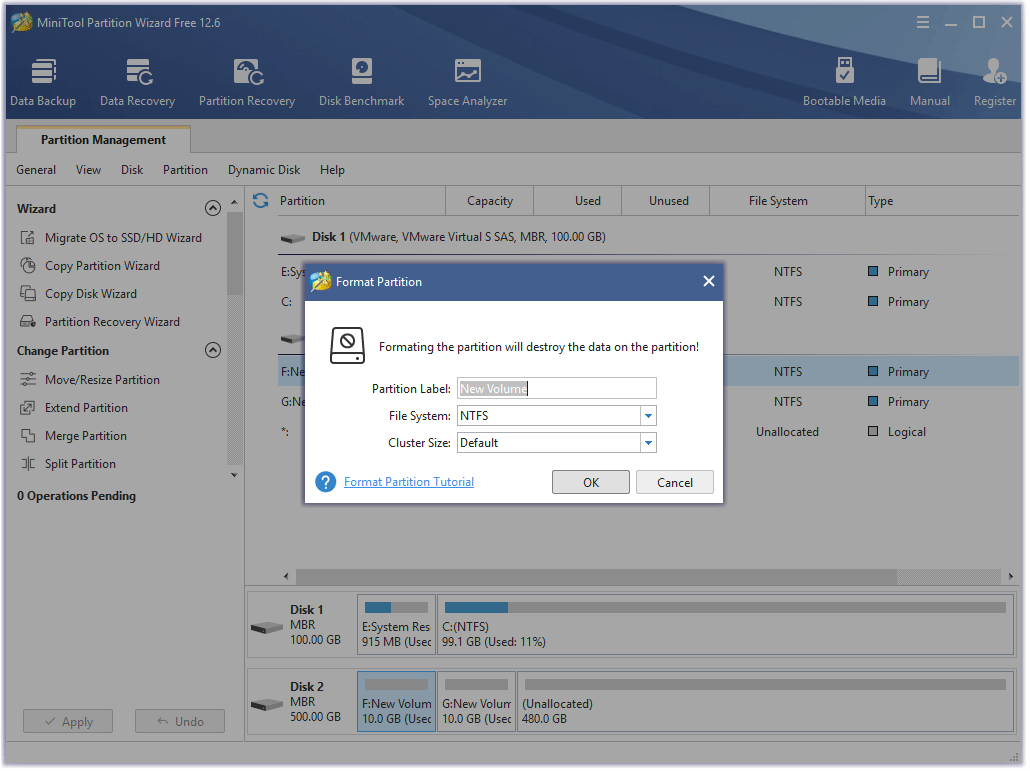Open the Data Backup tool

pyautogui.click(x=43, y=82)
